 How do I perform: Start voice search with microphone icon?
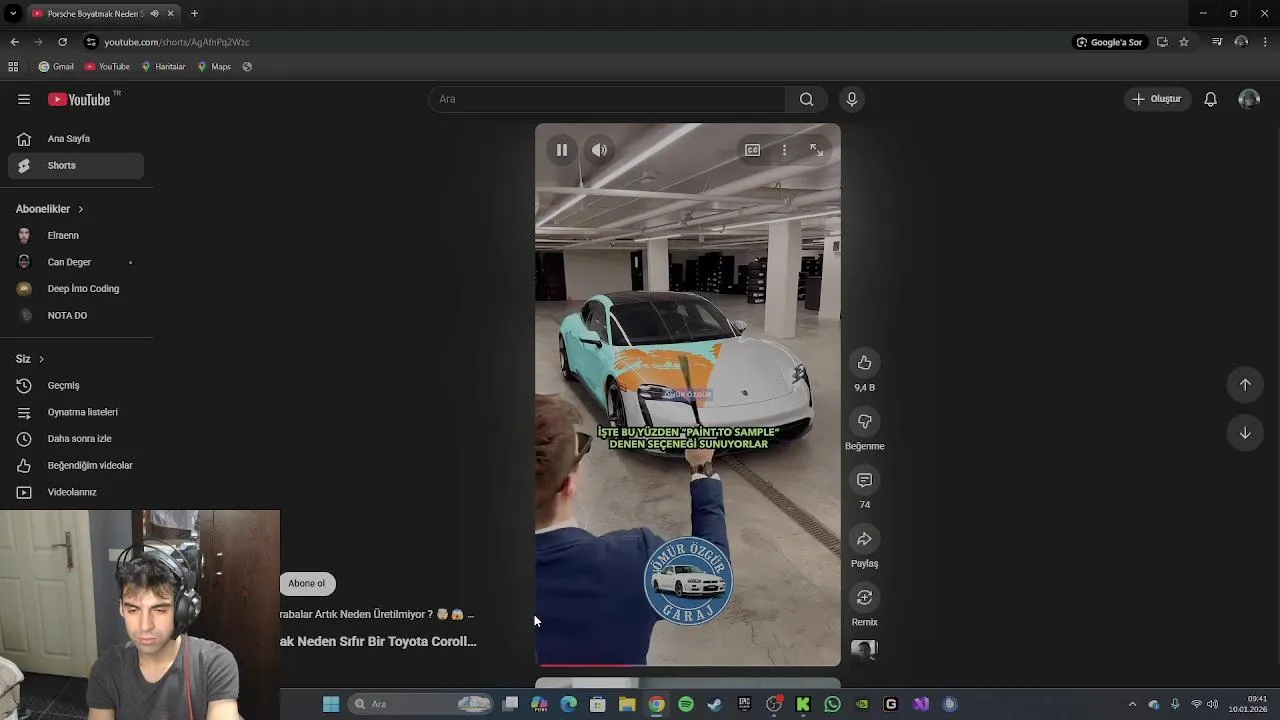coord(851,99)
